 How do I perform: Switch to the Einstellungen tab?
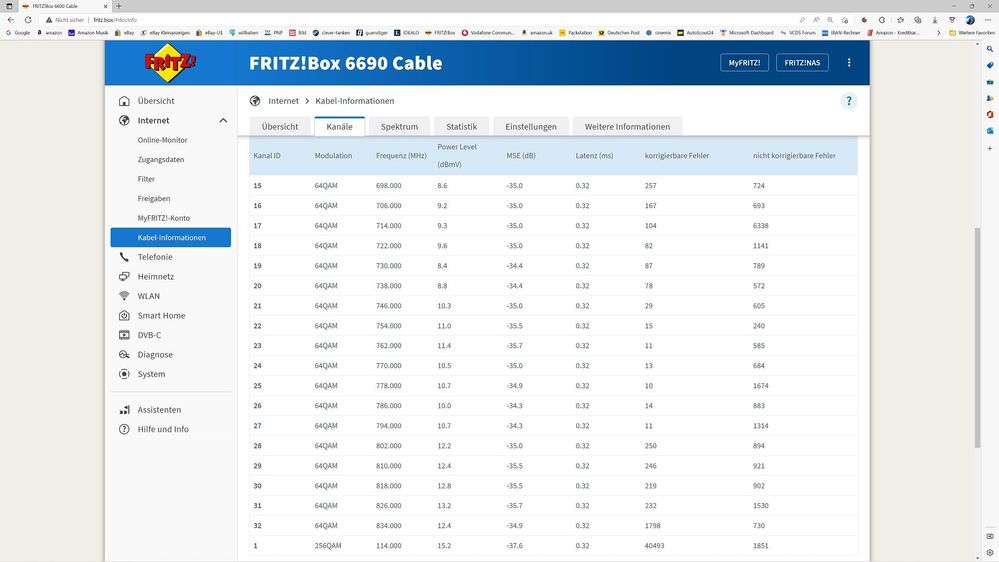[531, 126]
